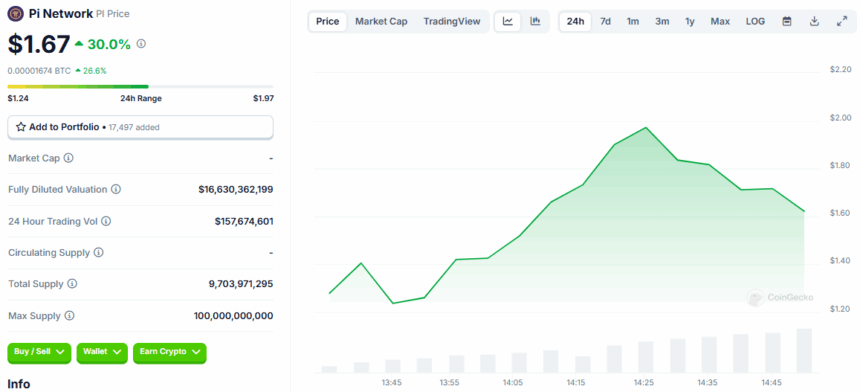Select the 7d time range

(606, 22)
